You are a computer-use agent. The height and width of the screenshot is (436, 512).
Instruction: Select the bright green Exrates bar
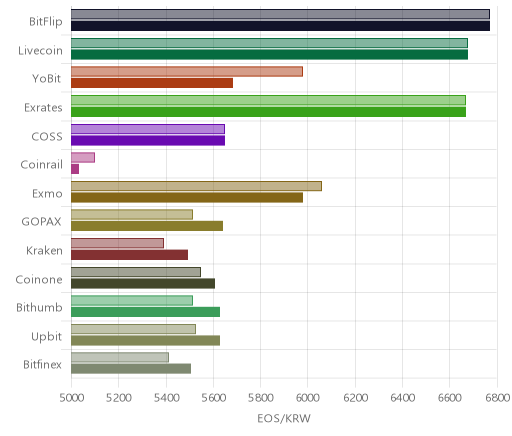268,112
